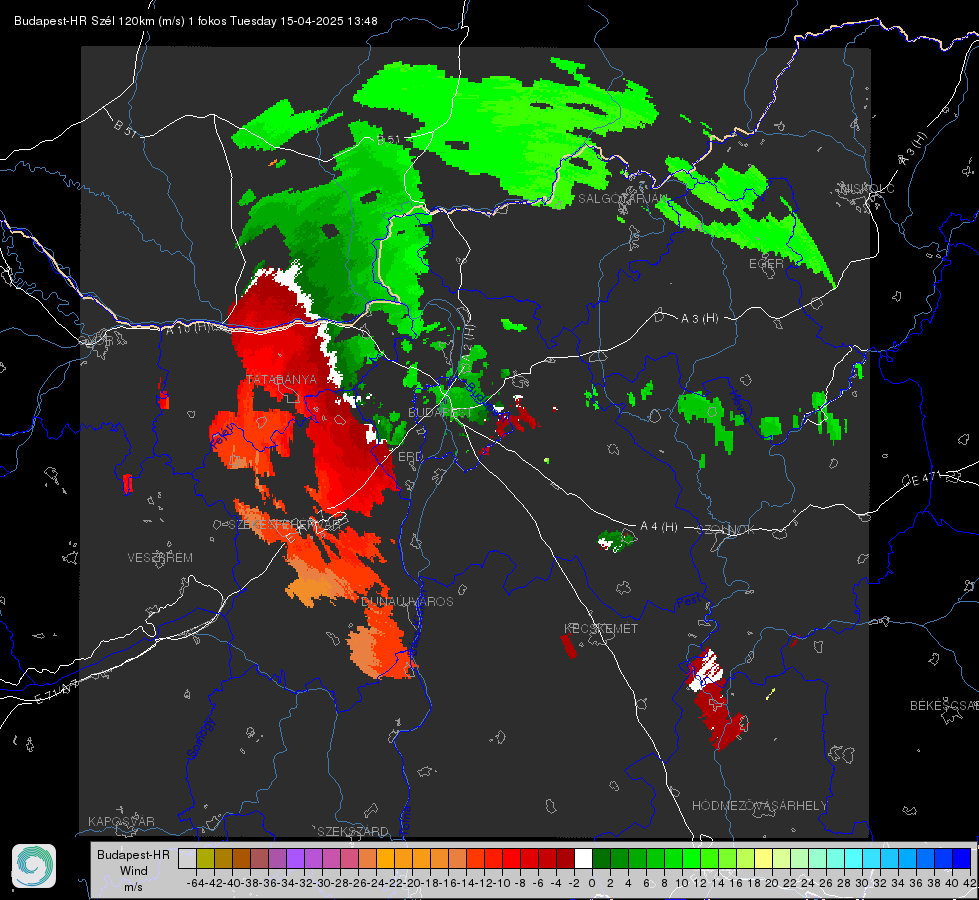Image resolution: width=979 pixels, height=900 pixels.
Task: Click the '42' legend value
Action: (970, 883)
